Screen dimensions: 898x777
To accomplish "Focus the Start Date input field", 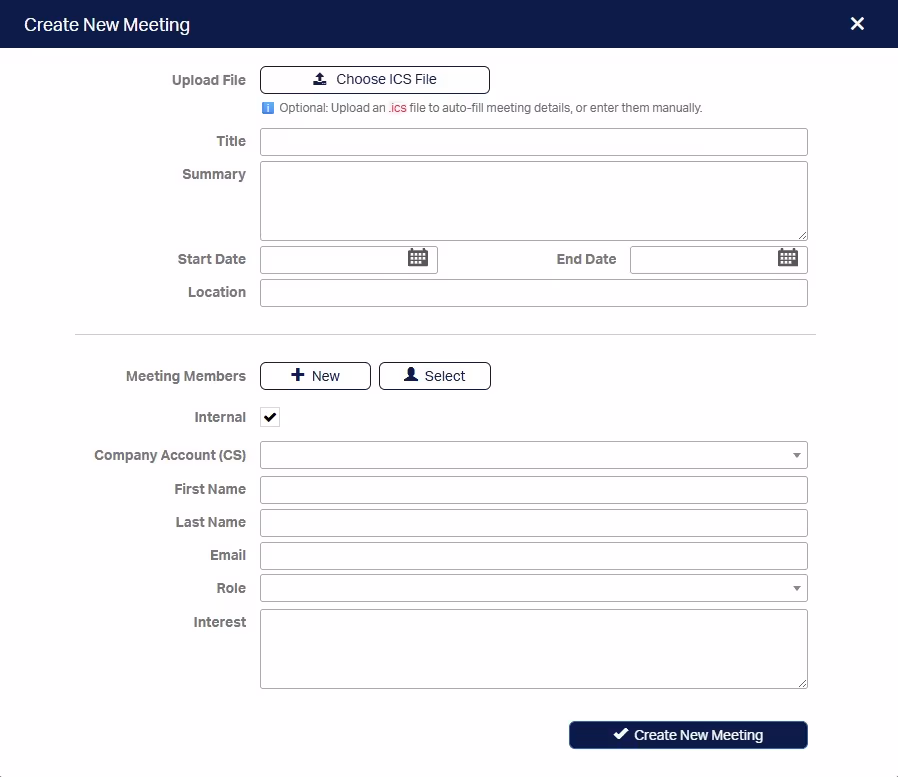I will coord(349,260).
